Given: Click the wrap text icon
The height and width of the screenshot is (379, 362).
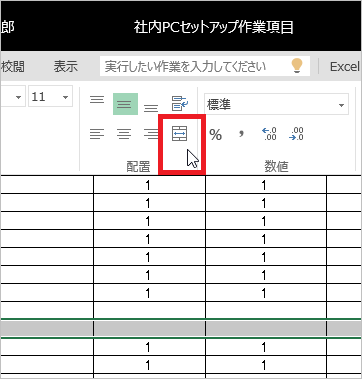Looking at the screenshot, I should click(180, 103).
